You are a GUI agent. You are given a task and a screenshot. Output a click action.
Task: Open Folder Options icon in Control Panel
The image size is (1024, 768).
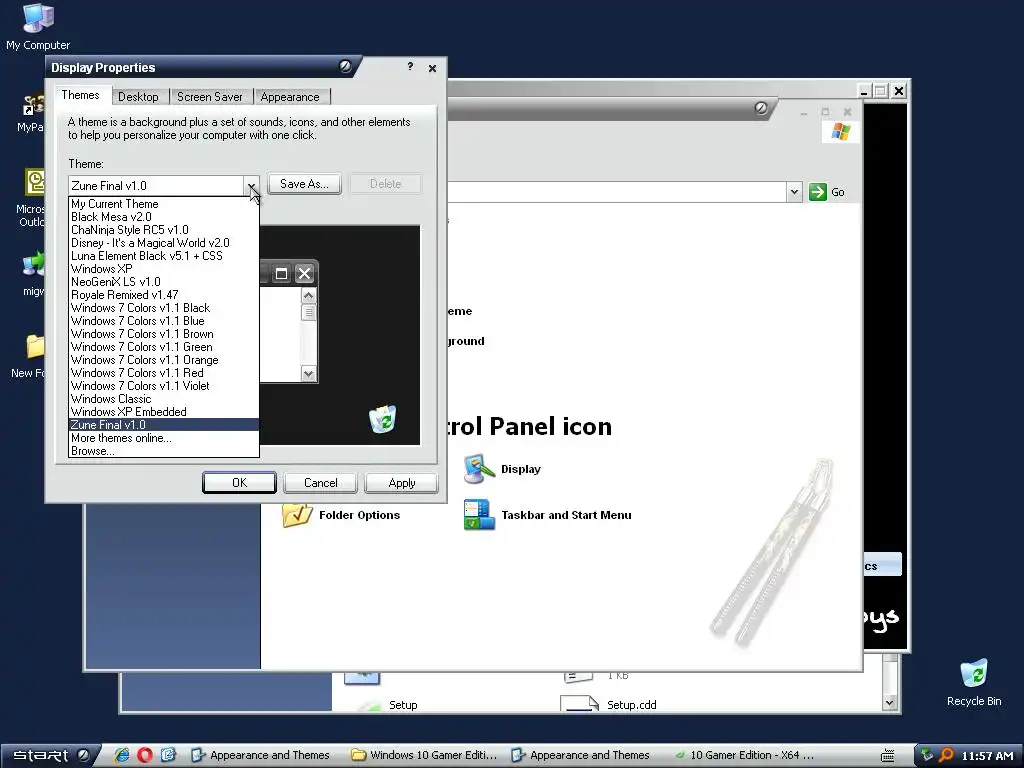tap(297, 515)
